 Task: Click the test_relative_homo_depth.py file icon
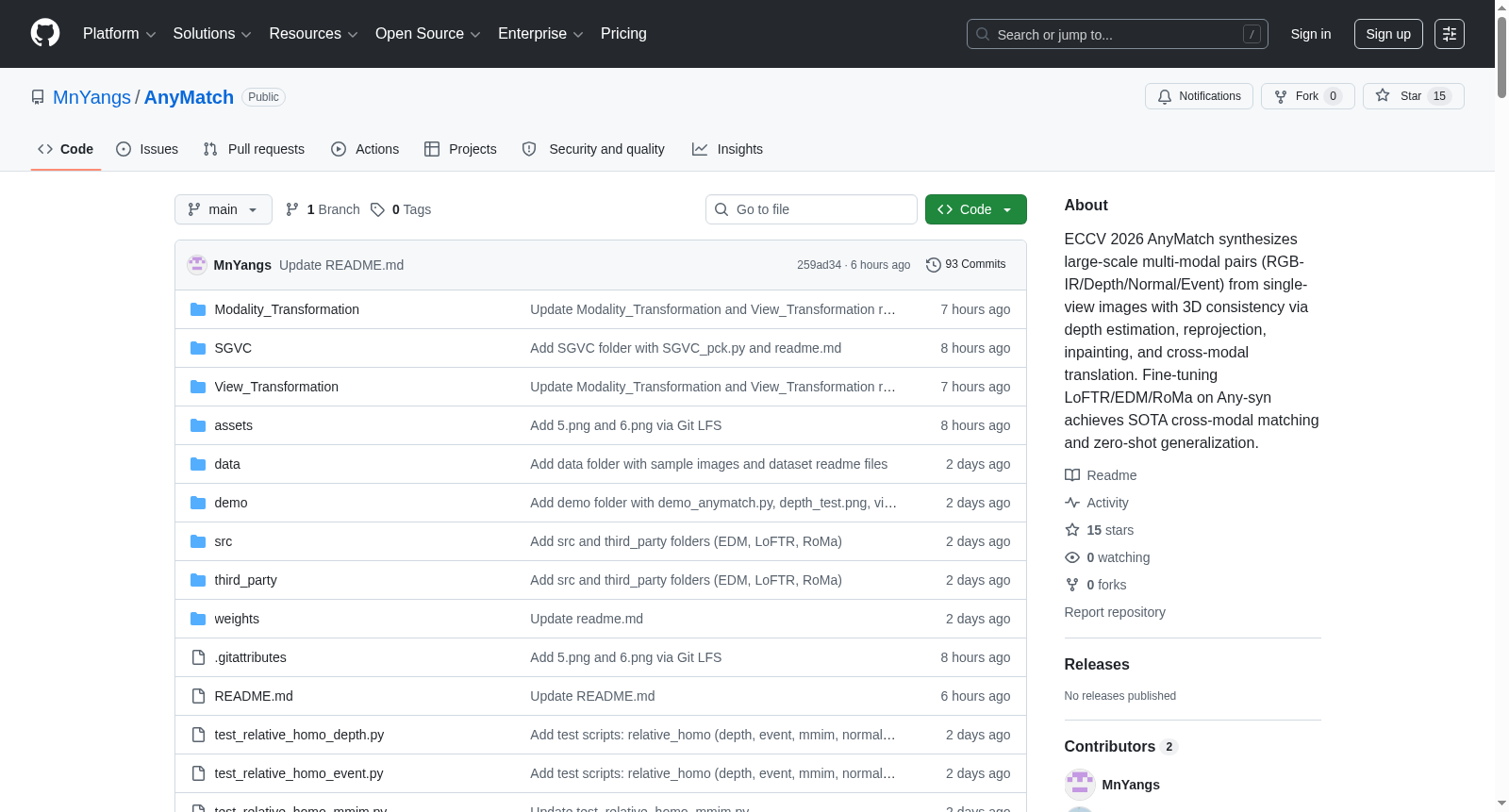point(198,735)
